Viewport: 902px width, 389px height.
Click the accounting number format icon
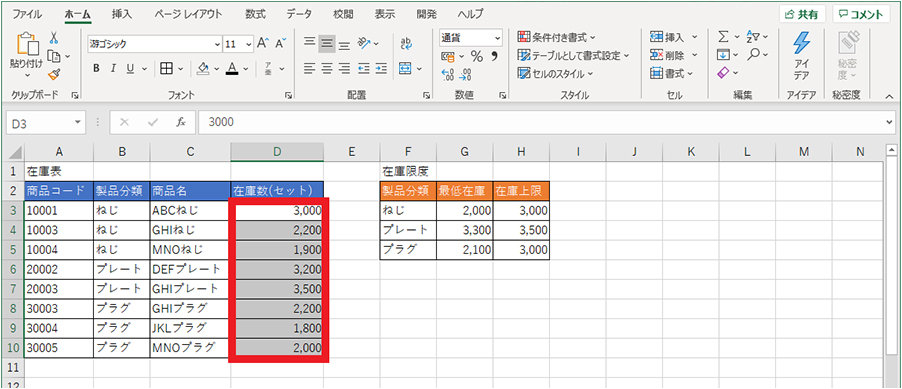(449, 56)
